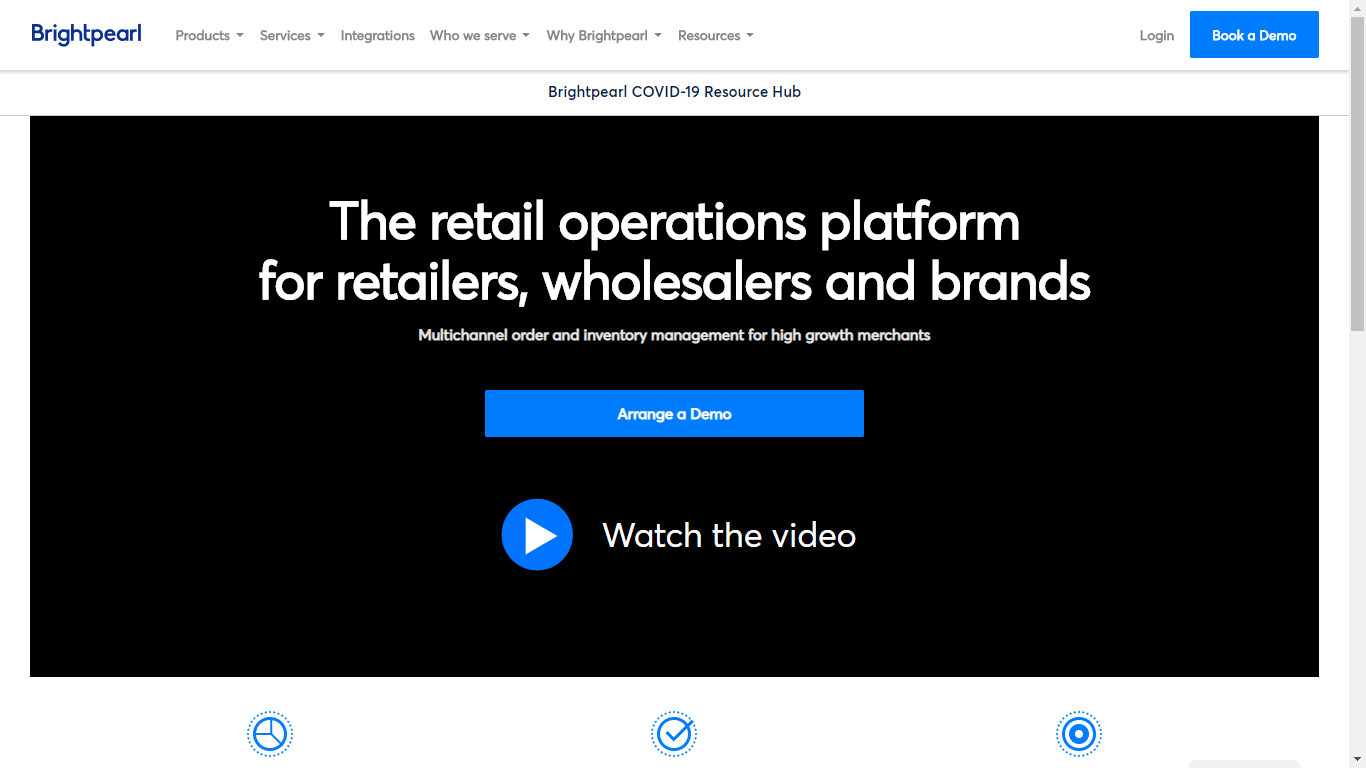1366x768 pixels.
Task: Expand the Services dropdown menu
Action: click(292, 35)
